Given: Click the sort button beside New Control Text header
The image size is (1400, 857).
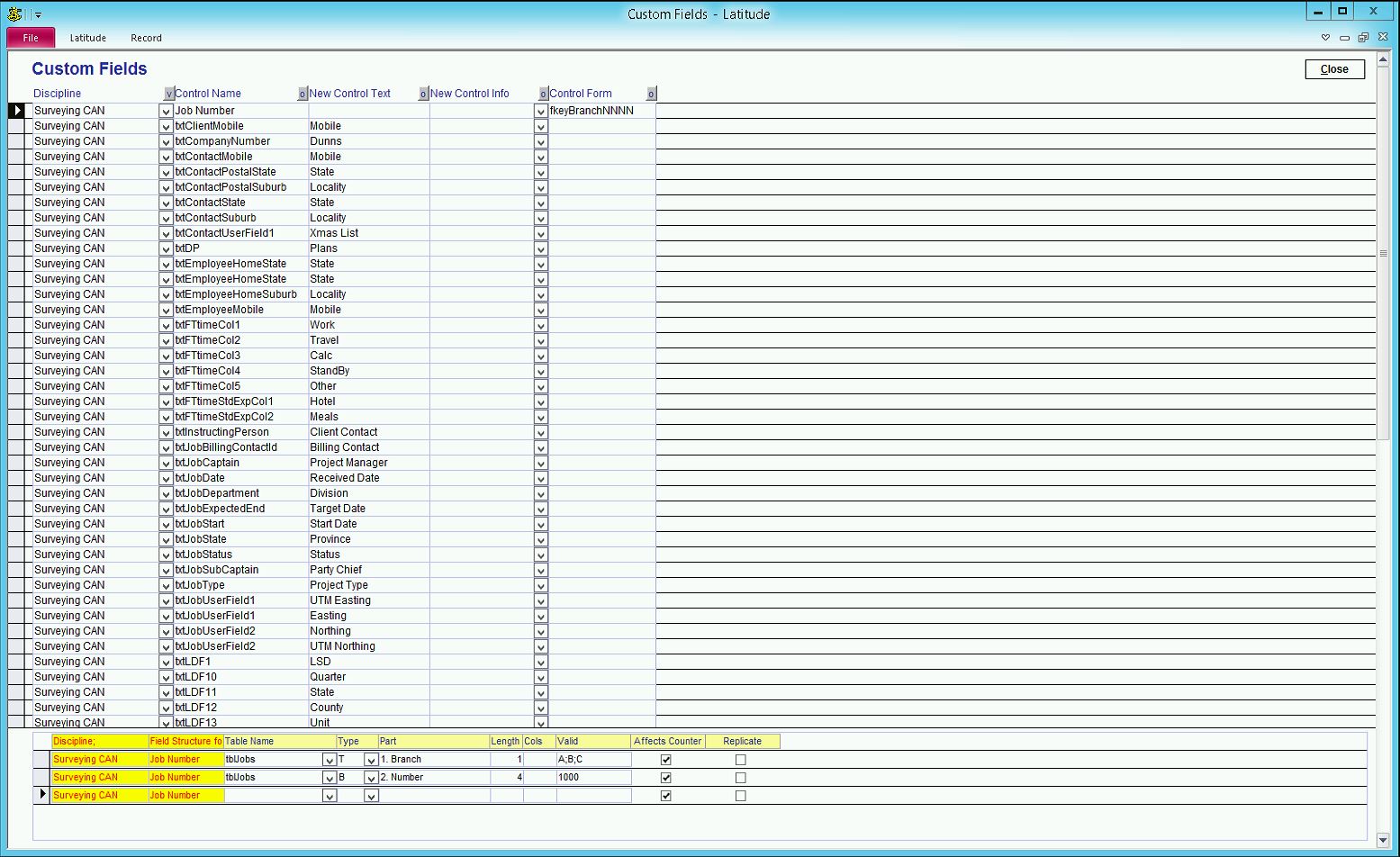Looking at the screenshot, I should (x=423, y=94).
